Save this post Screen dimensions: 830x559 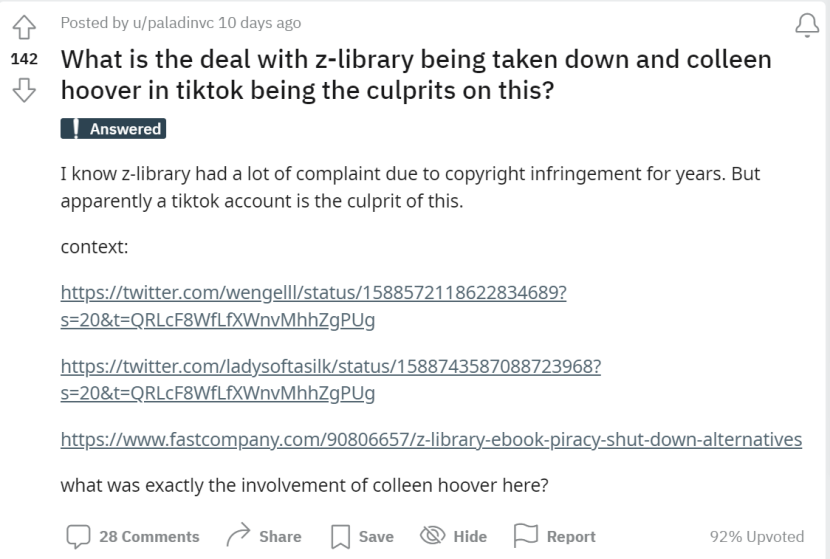pyautogui.click(x=375, y=537)
